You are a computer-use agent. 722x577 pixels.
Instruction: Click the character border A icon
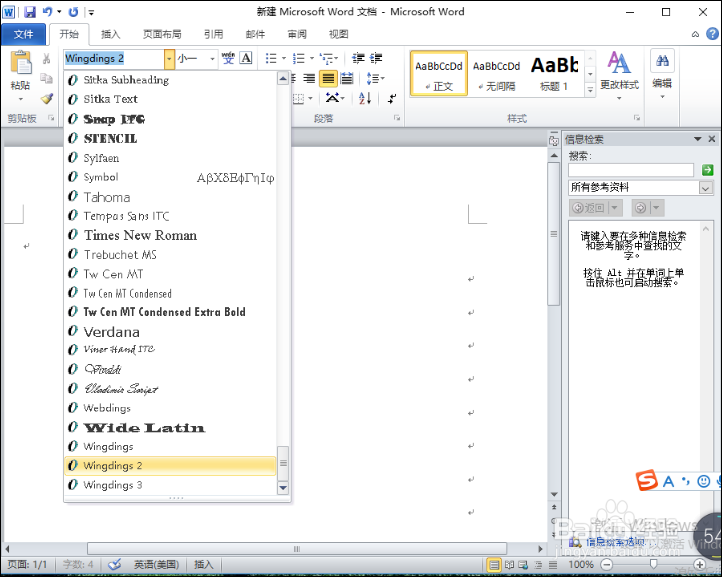(x=246, y=58)
